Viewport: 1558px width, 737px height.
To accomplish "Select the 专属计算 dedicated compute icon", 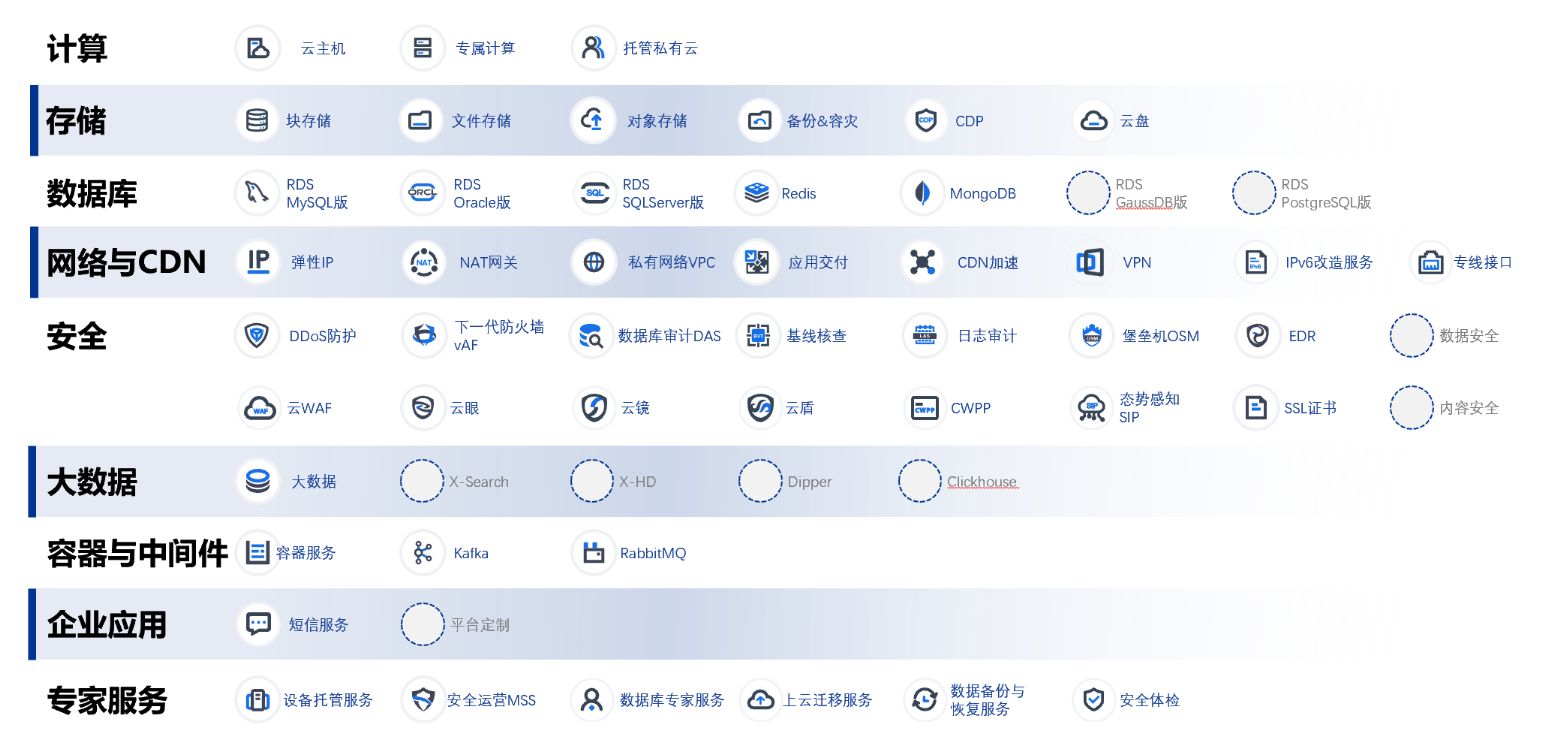I will [x=423, y=48].
